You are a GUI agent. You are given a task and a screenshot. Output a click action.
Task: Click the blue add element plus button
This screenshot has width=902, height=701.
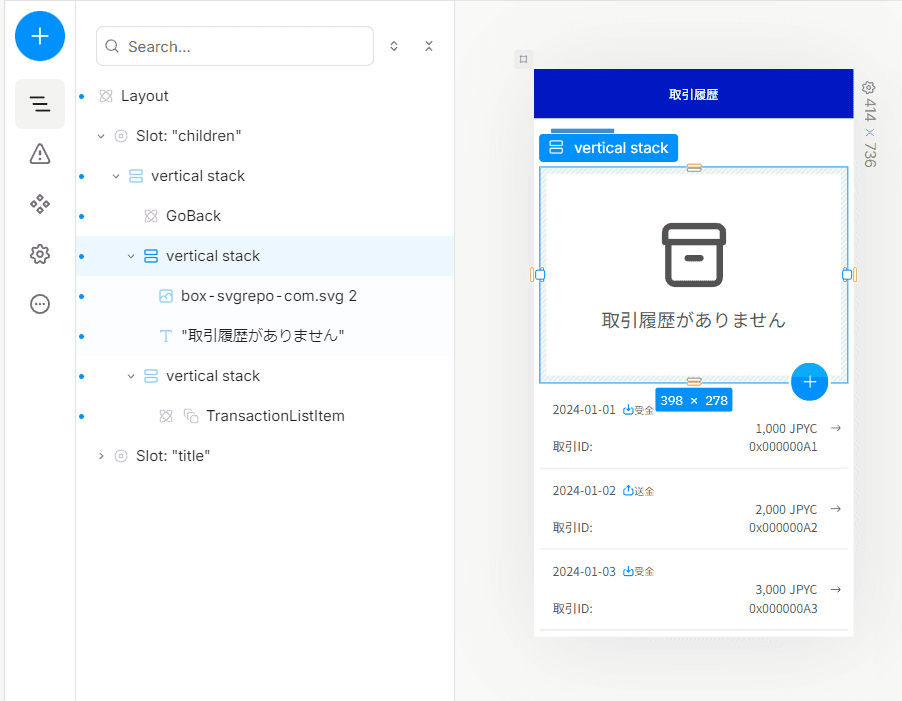point(40,36)
